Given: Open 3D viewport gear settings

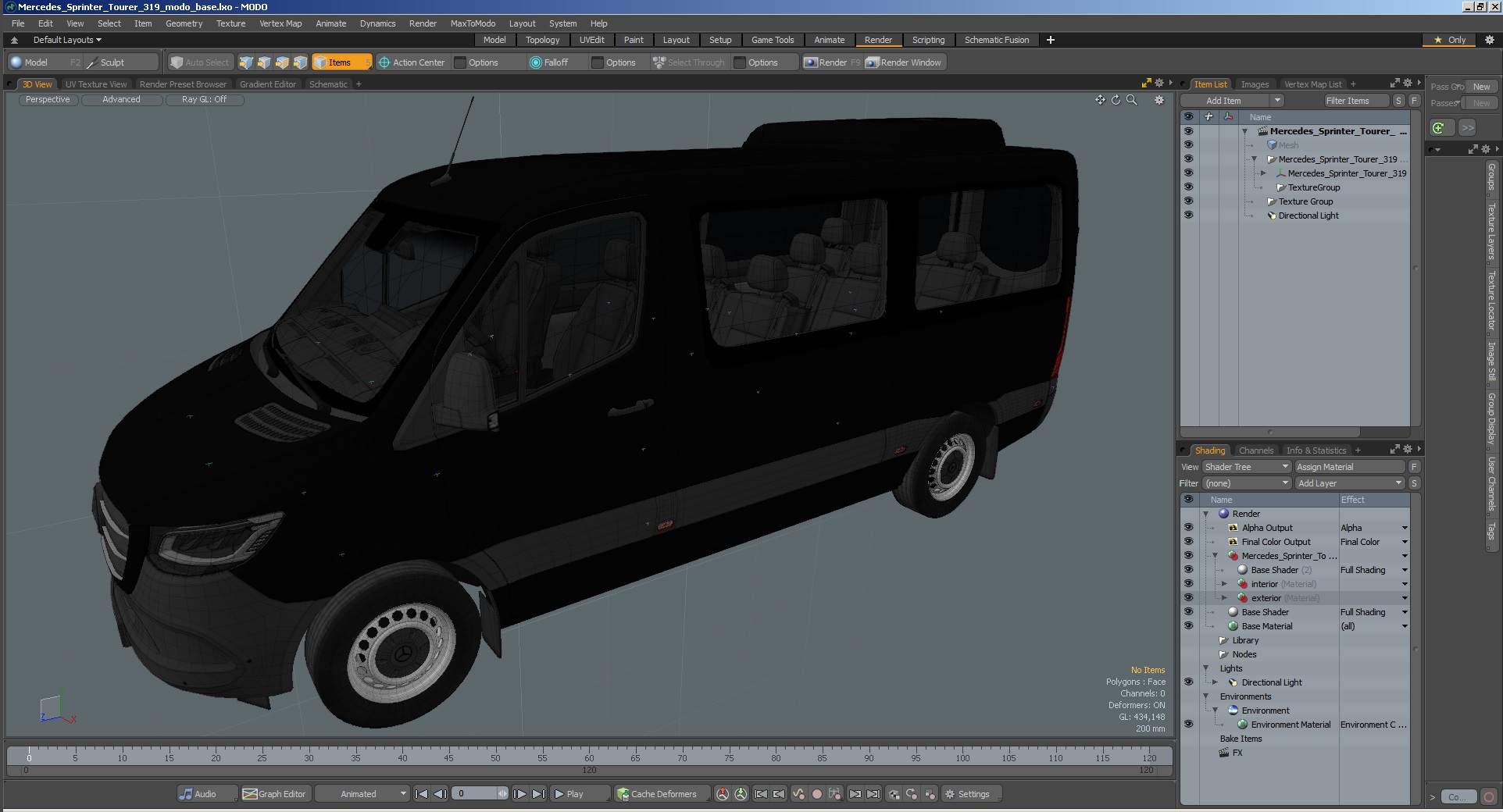Looking at the screenshot, I should [1159, 100].
